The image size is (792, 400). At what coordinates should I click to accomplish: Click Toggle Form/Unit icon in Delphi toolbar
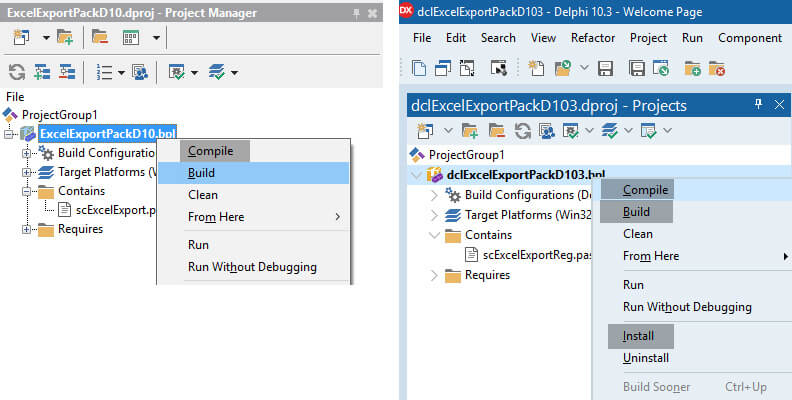467,68
